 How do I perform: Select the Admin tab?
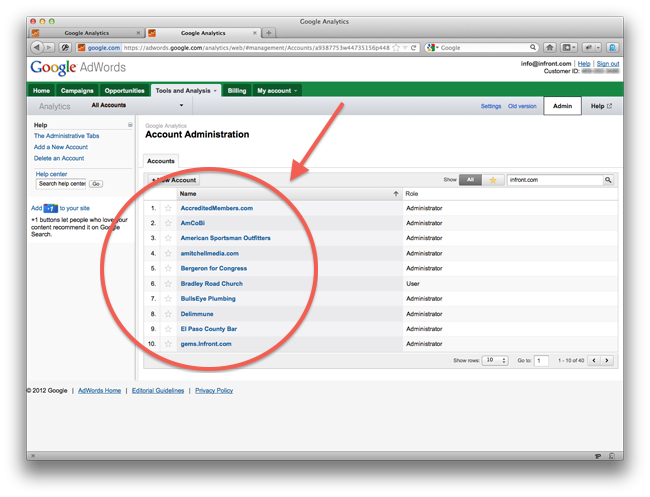(562, 106)
